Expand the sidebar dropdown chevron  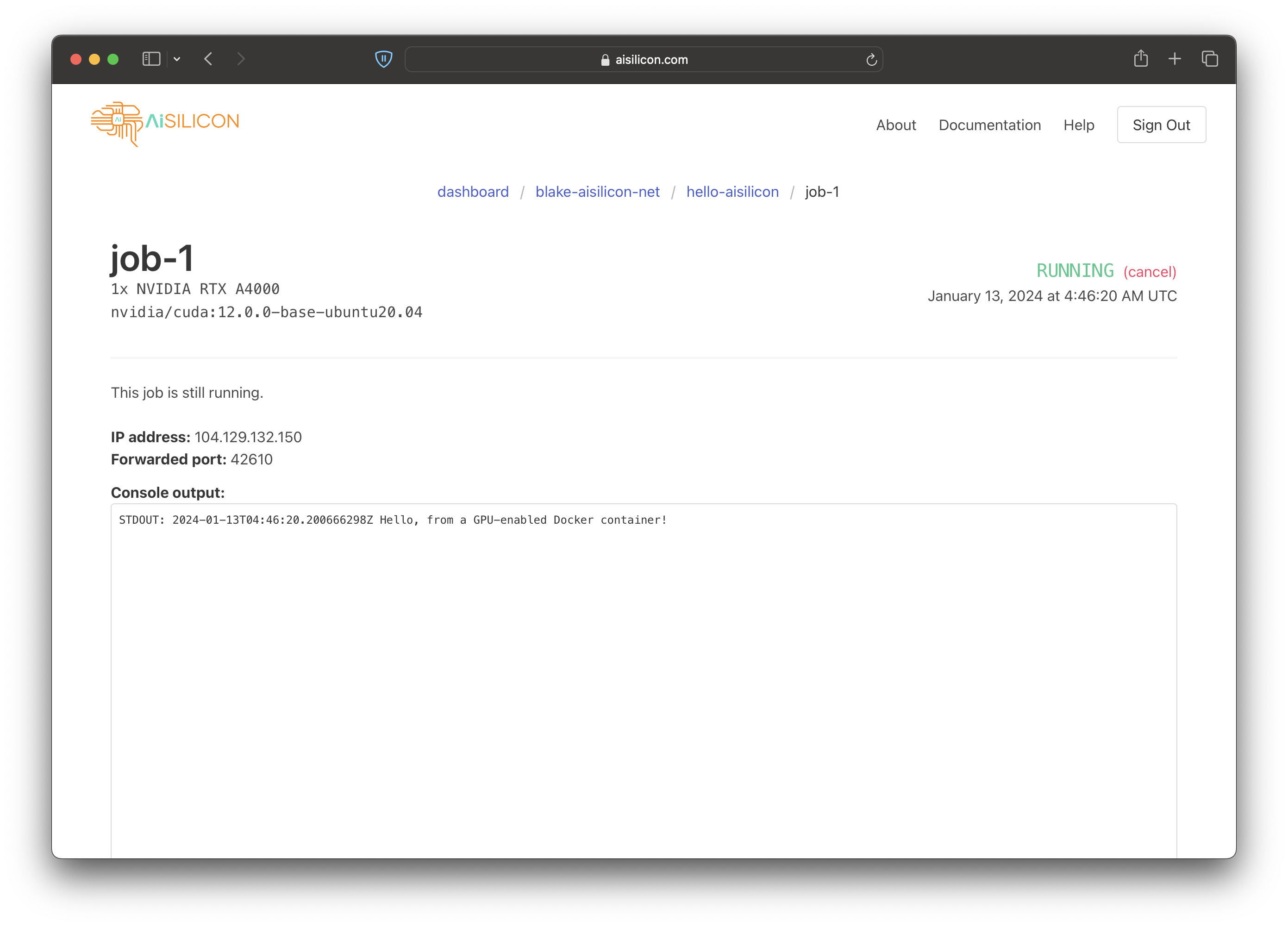click(x=177, y=59)
